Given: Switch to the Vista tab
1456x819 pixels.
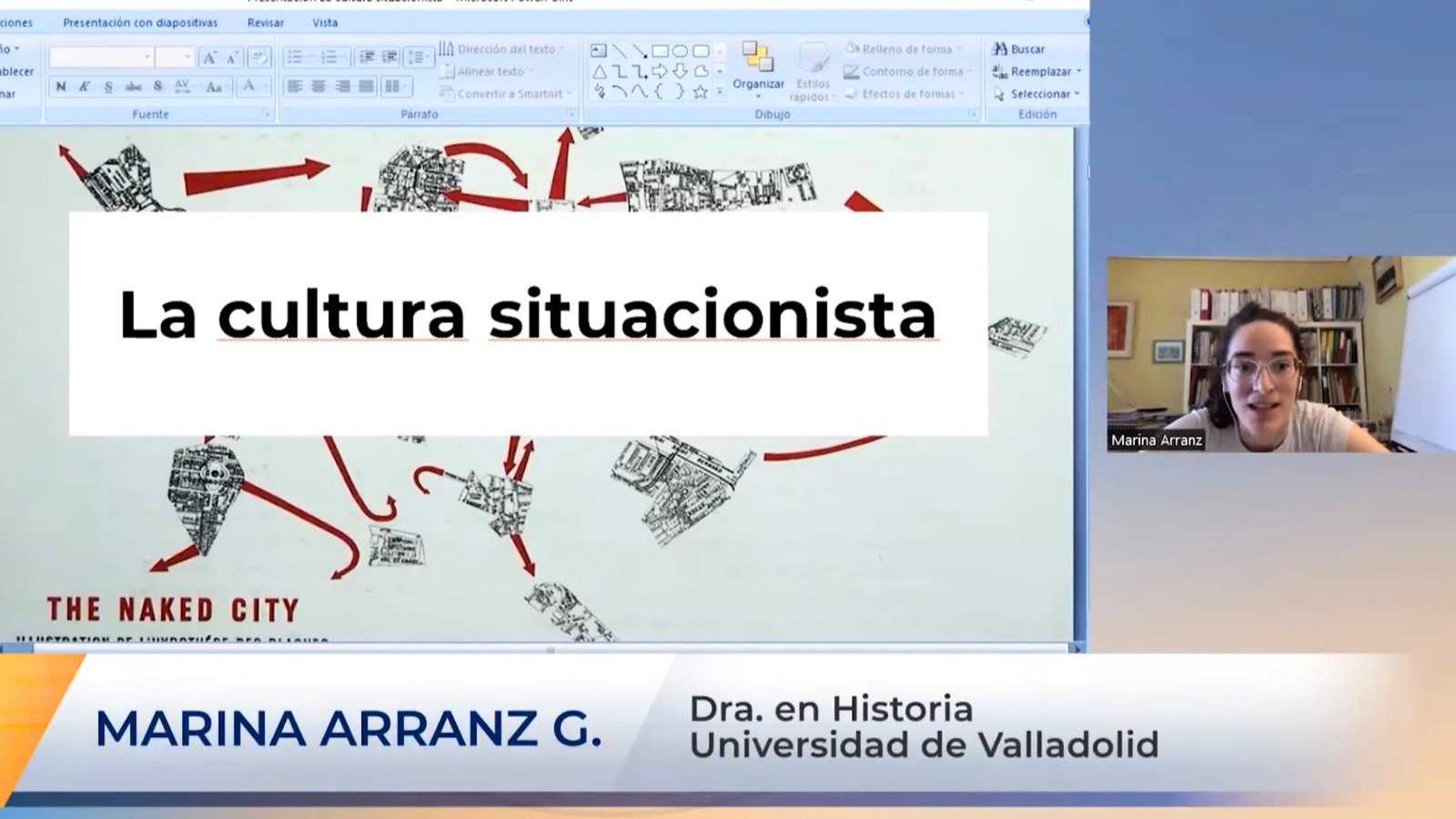Looking at the screenshot, I should tap(325, 23).
